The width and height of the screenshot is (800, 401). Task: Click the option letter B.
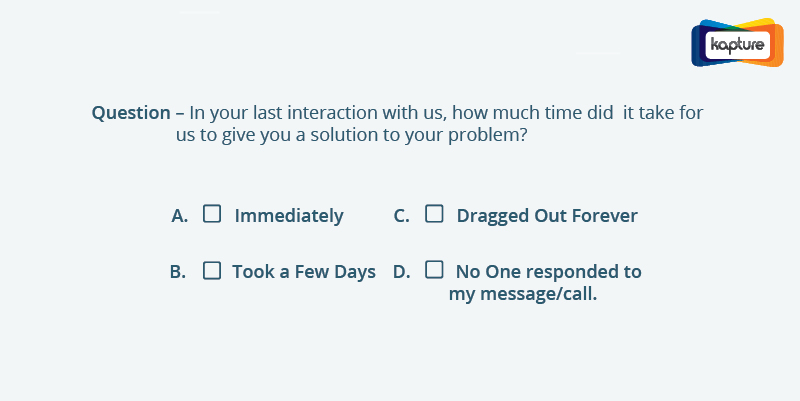click(178, 272)
